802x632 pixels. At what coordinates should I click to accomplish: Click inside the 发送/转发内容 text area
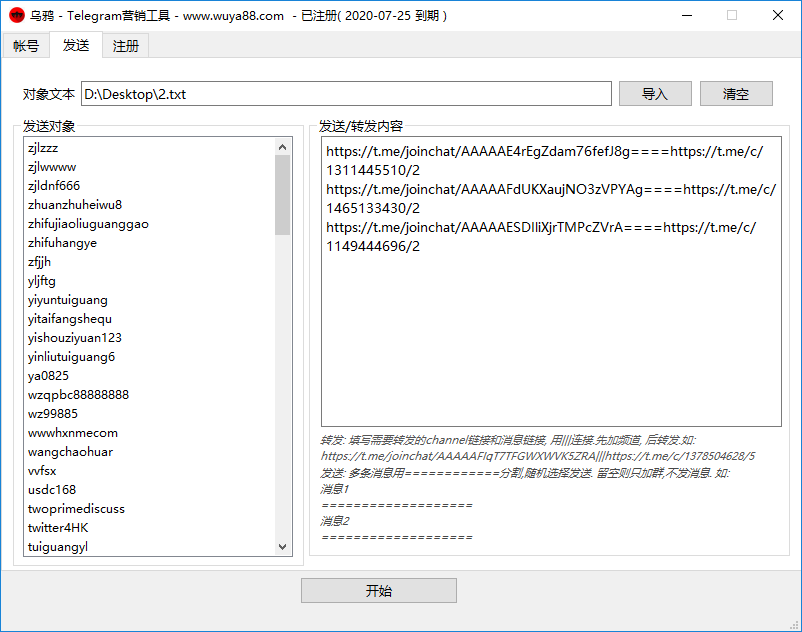coord(551,281)
